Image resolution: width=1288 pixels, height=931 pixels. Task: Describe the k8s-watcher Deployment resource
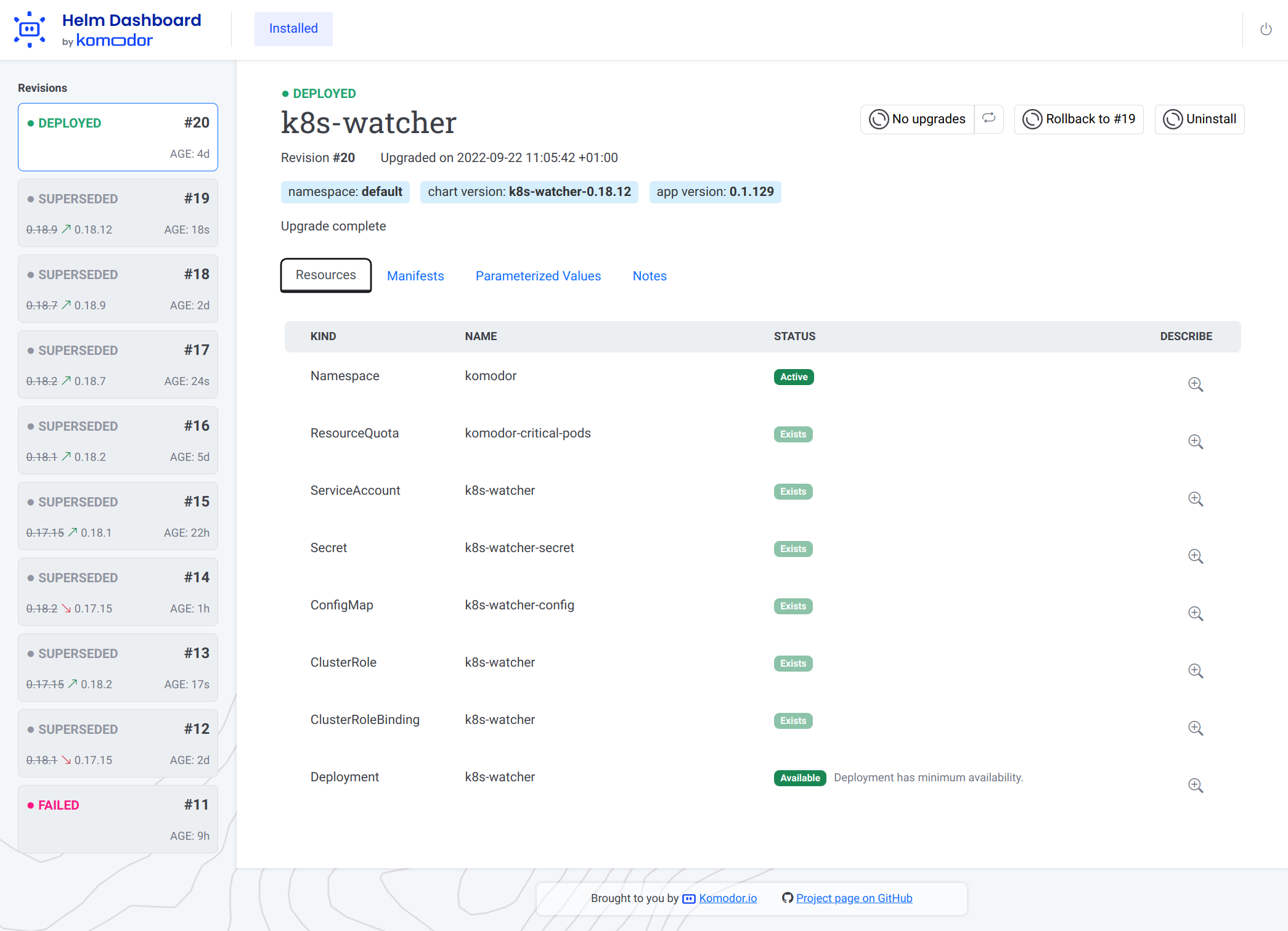click(x=1196, y=786)
